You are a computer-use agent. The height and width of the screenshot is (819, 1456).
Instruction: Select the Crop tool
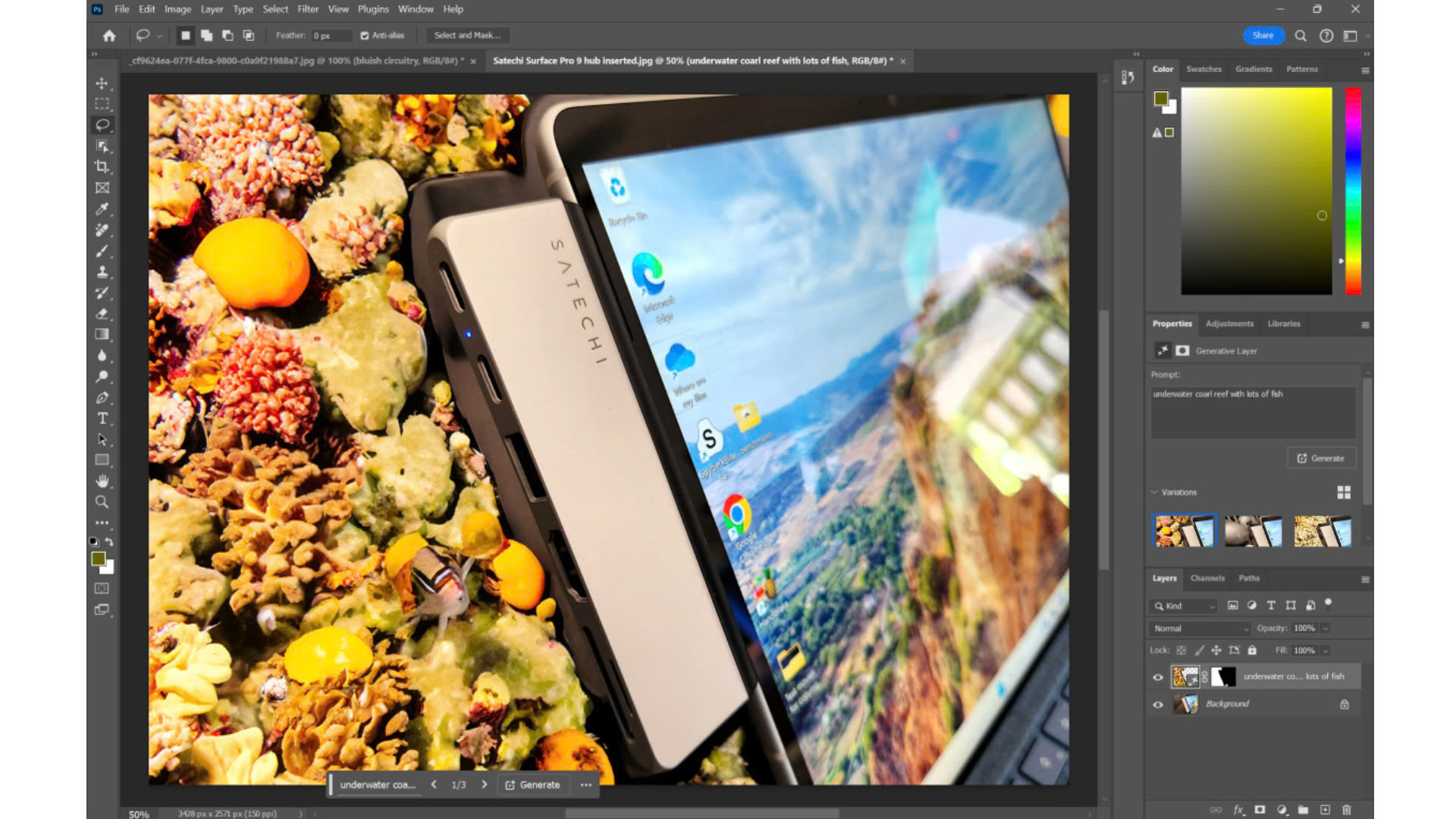point(102,167)
